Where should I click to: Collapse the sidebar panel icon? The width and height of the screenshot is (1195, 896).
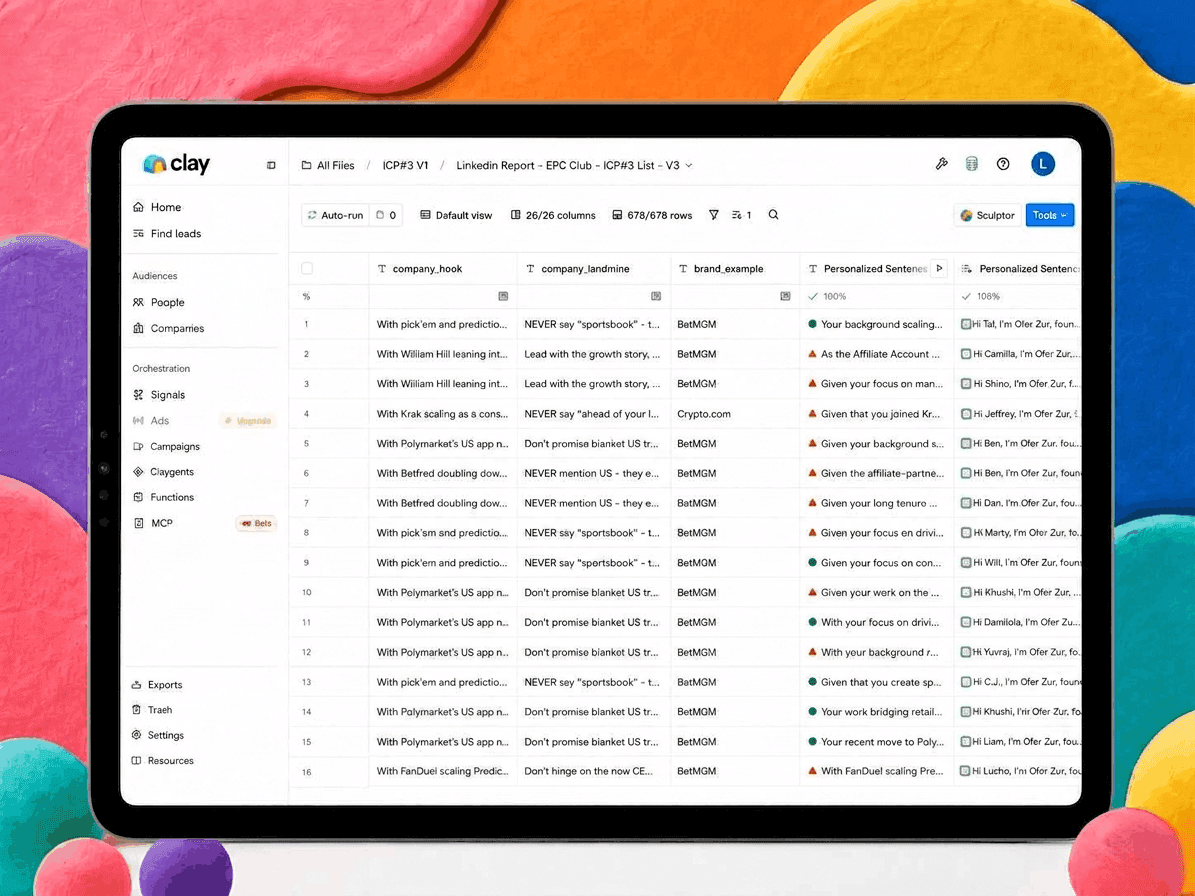pyautogui.click(x=271, y=165)
